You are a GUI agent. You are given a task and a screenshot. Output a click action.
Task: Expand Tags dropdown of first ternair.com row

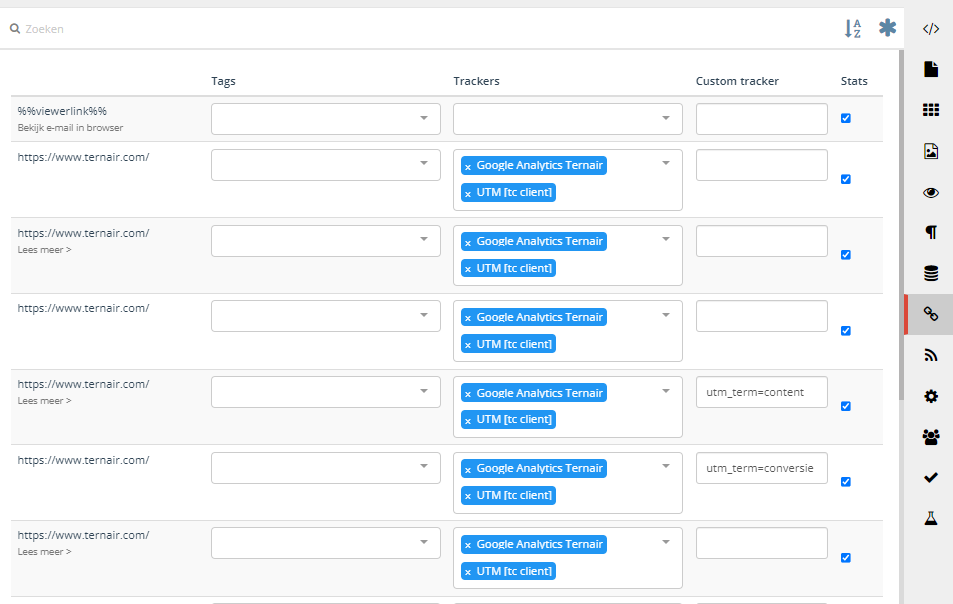[x=325, y=165]
